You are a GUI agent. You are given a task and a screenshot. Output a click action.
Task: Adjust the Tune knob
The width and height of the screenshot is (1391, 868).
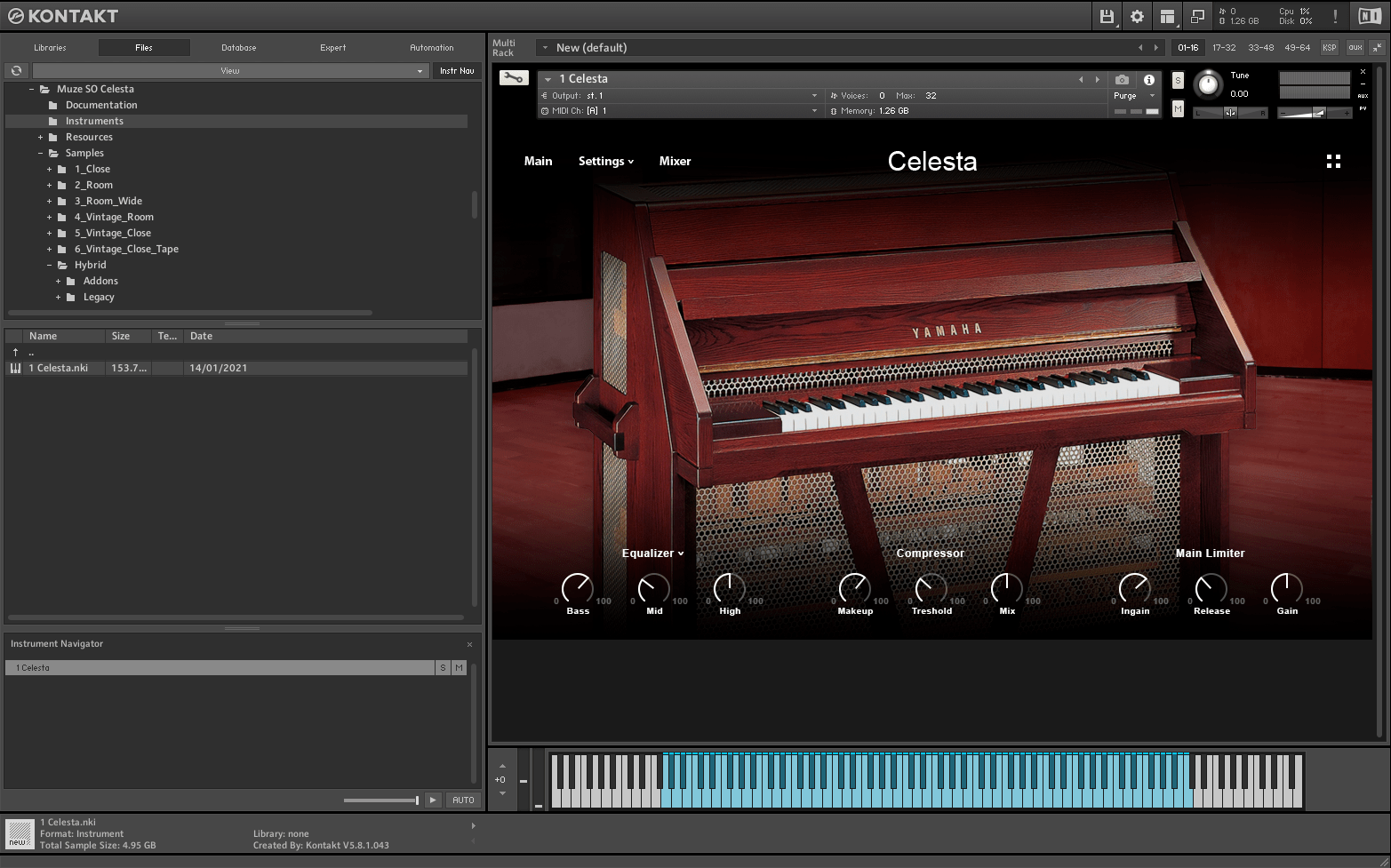1208,84
